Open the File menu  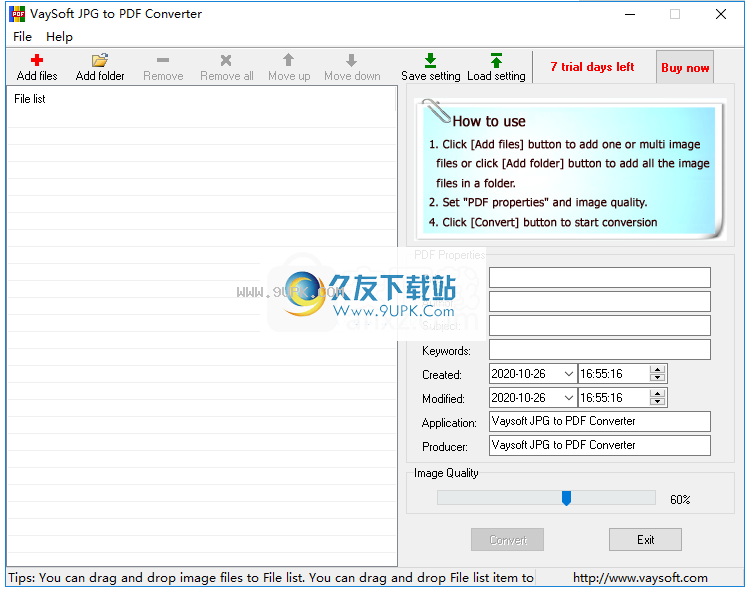click(x=22, y=37)
